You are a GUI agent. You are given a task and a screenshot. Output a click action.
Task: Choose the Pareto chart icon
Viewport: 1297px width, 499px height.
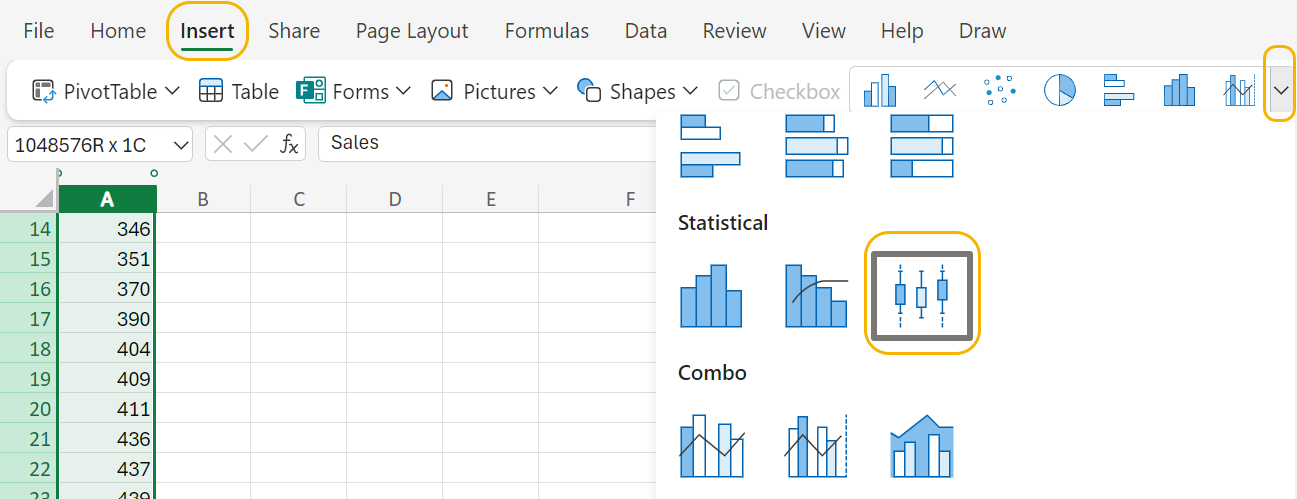tap(816, 295)
